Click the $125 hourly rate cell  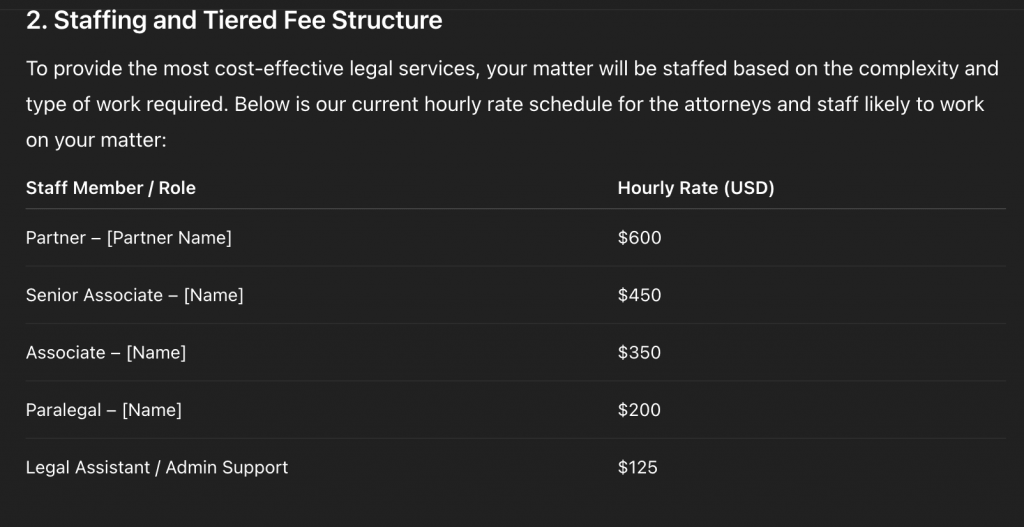[638, 467]
